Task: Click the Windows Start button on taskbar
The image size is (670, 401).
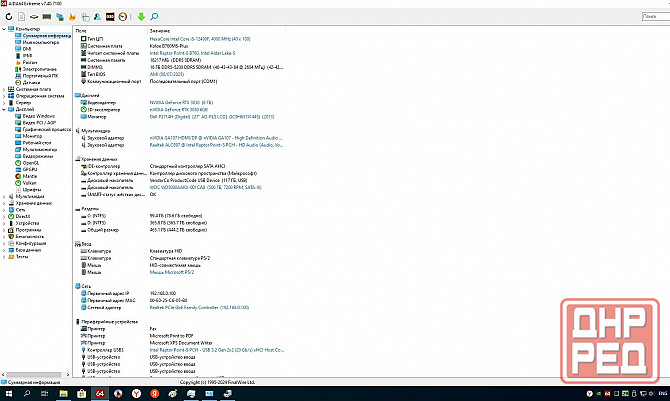Action: (10, 393)
